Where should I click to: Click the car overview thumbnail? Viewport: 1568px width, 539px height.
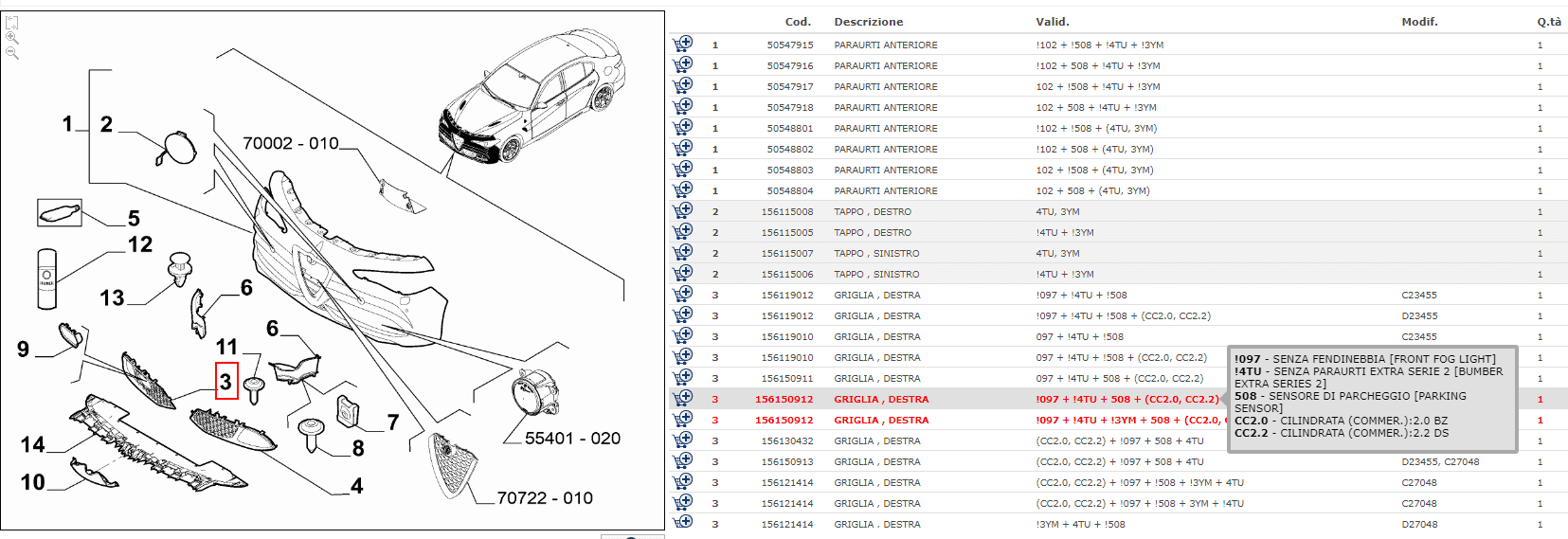[531, 99]
